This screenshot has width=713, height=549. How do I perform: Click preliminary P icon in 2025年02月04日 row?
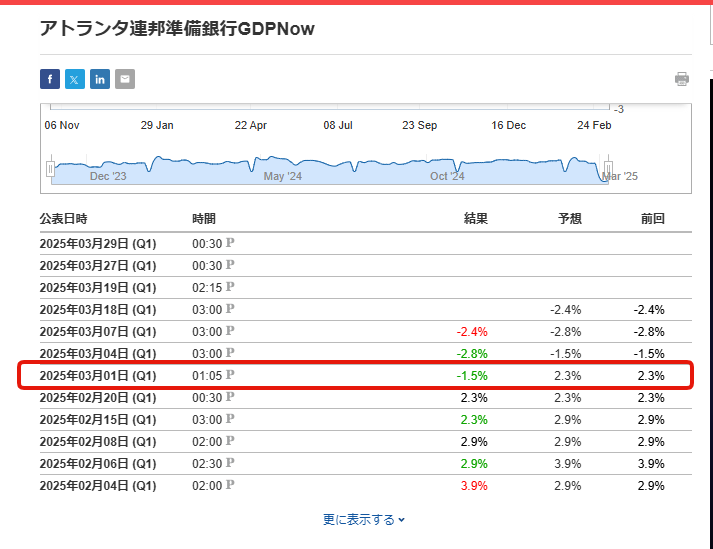(x=230, y=484)
